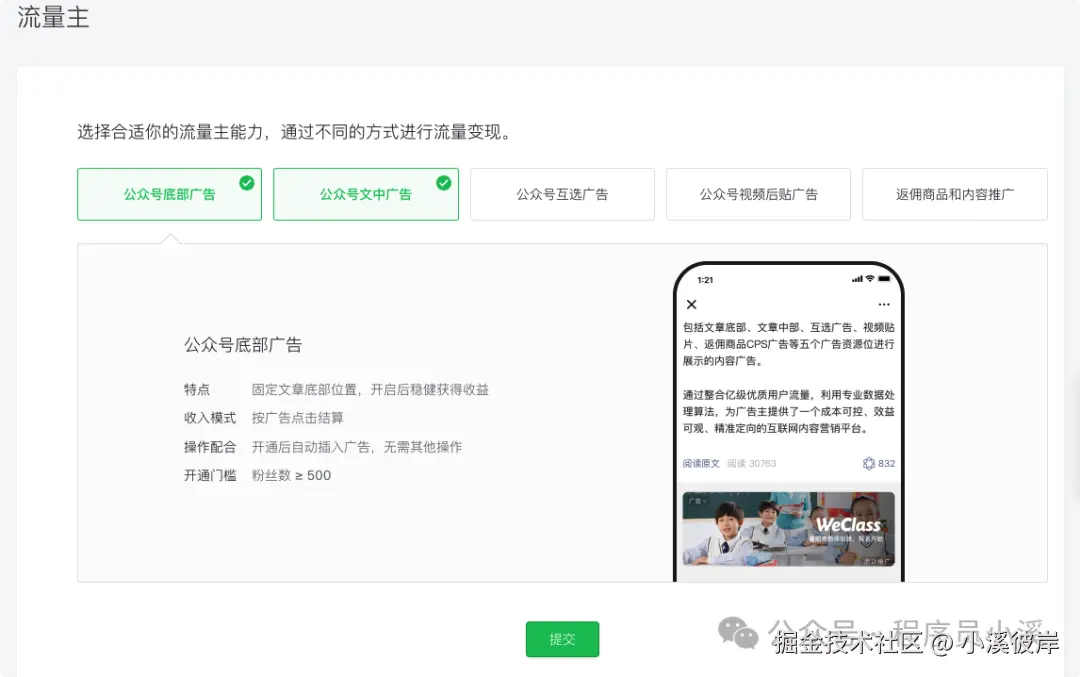1080x677 pixels.
Task: Click the chat bubble watermark icon
Action: tap(738, 632)
